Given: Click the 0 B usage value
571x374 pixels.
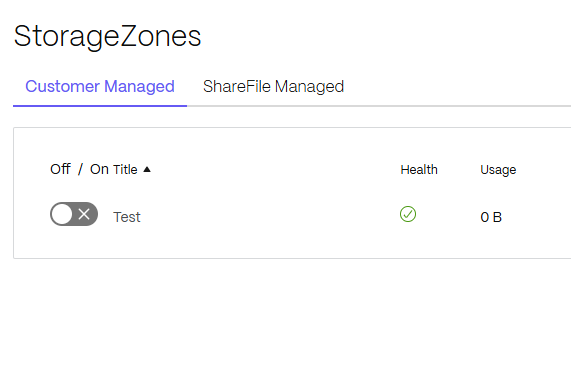Looking at the screenshot, I should click(491, 217).
